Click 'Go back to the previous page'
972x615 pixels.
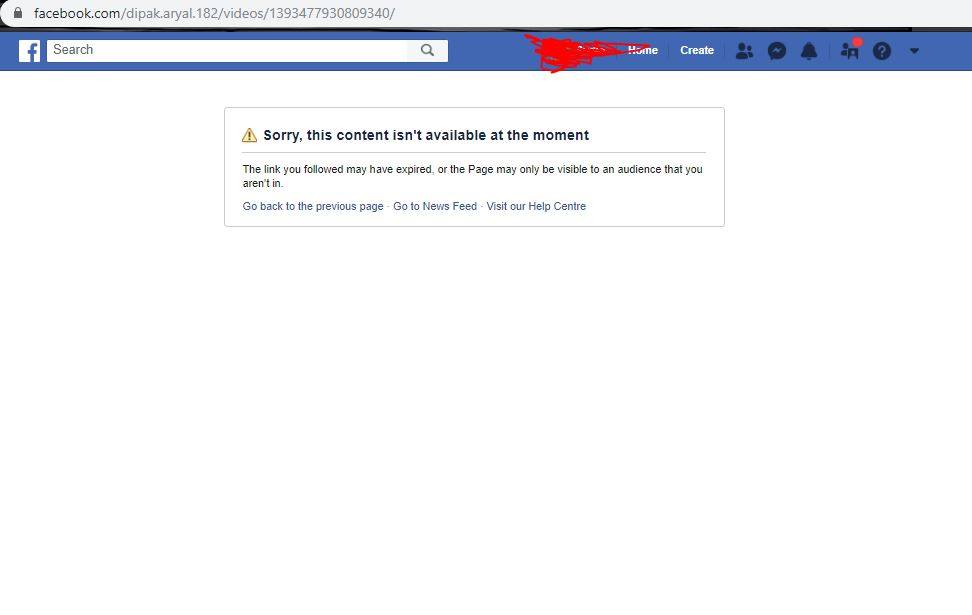tap(313, 206)
